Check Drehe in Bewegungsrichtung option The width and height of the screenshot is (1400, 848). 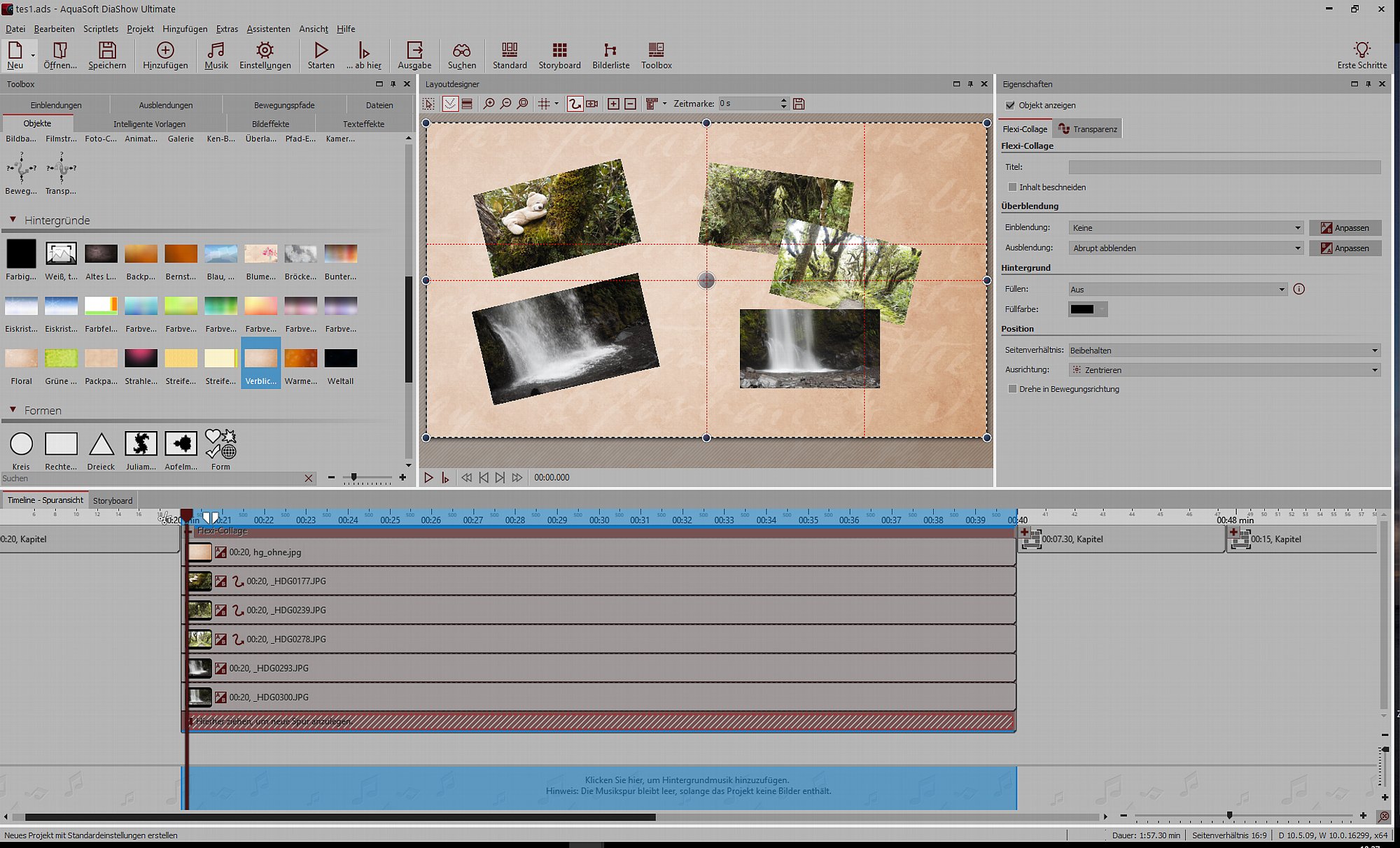point(1012,389)
